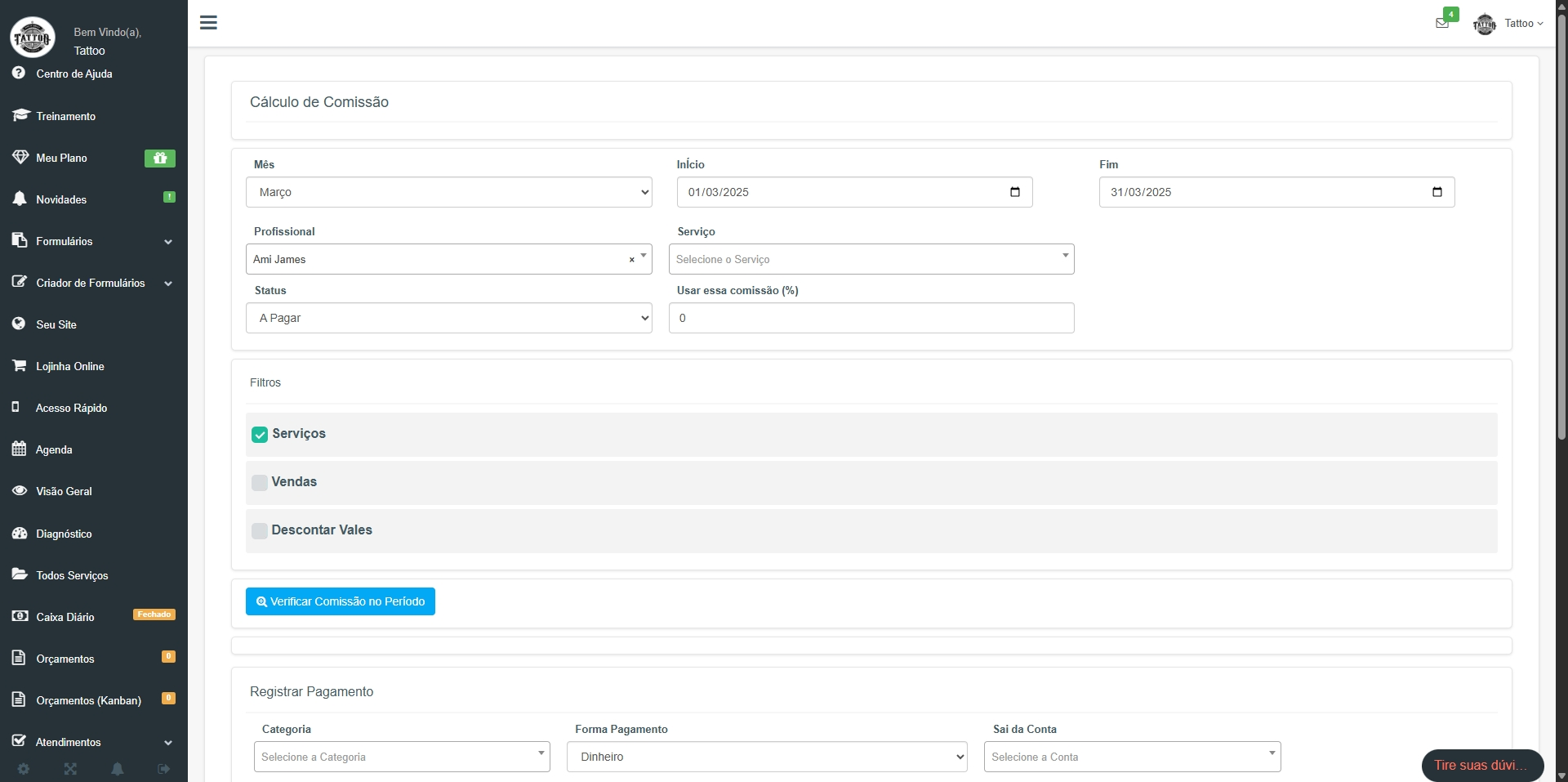This screenshot has height=782, width=1568.
Task: Click the Diagnóstico dashboard icon
Action: click(x=20, y=533)
